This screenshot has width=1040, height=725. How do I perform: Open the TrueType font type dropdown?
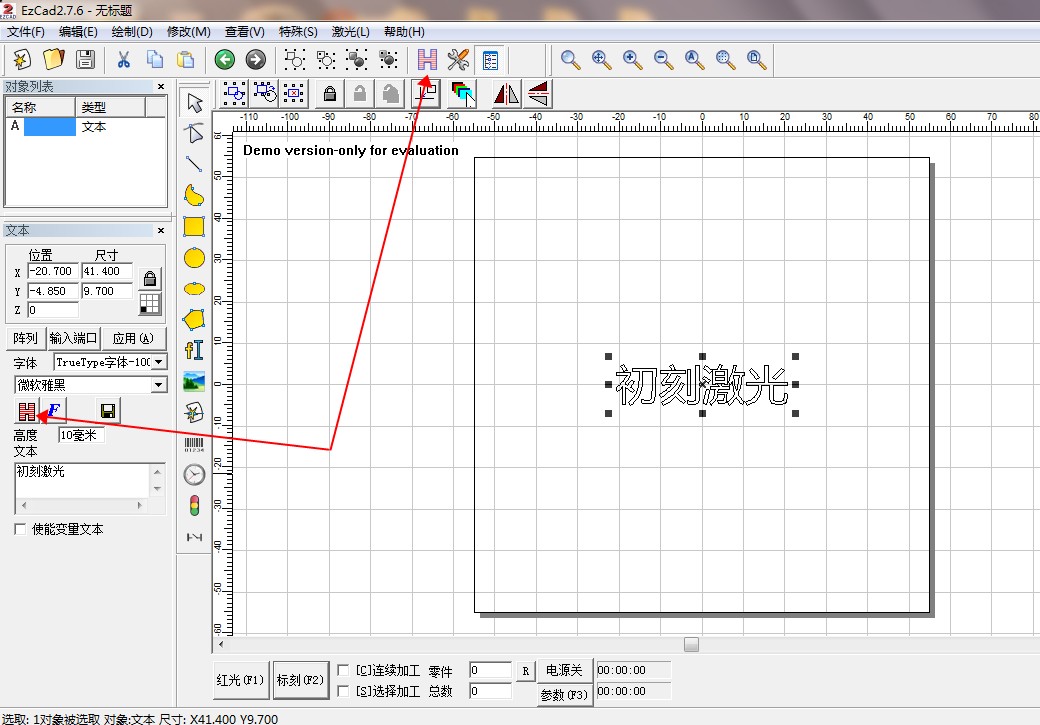pos(160,362)
